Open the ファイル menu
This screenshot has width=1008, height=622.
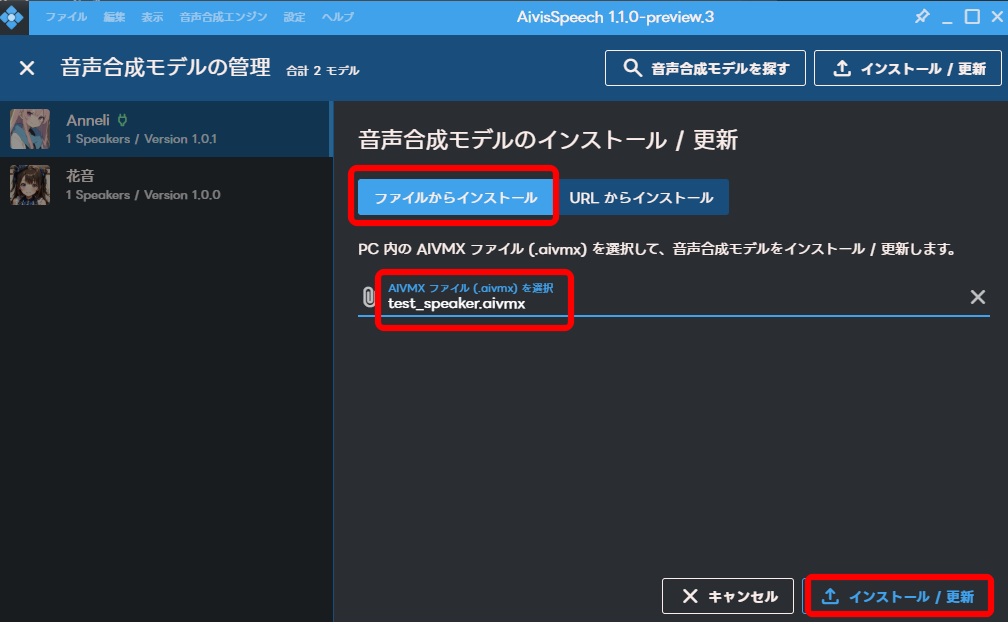pyautogui.click(x=66, y=17)
